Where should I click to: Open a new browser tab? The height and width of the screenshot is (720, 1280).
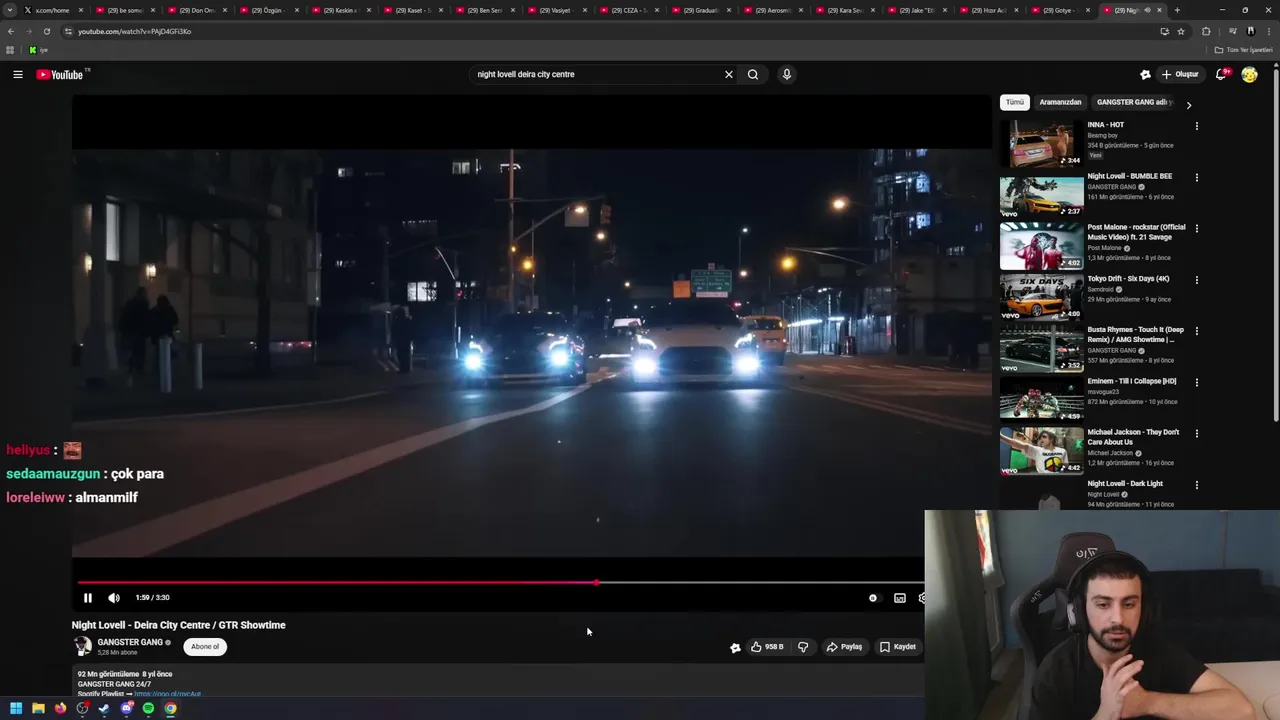(x=1177, y=10)
